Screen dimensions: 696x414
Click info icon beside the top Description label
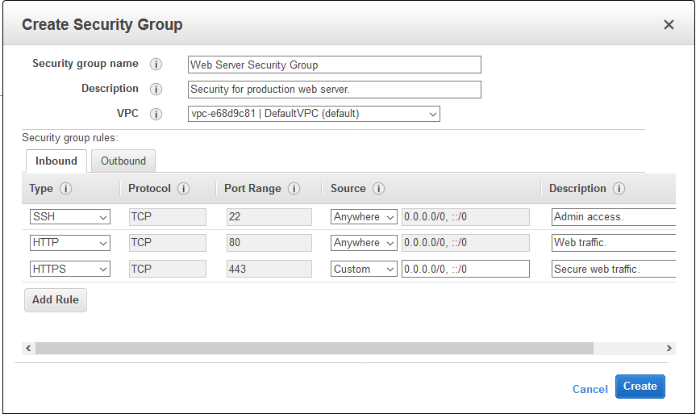[156, 89]
